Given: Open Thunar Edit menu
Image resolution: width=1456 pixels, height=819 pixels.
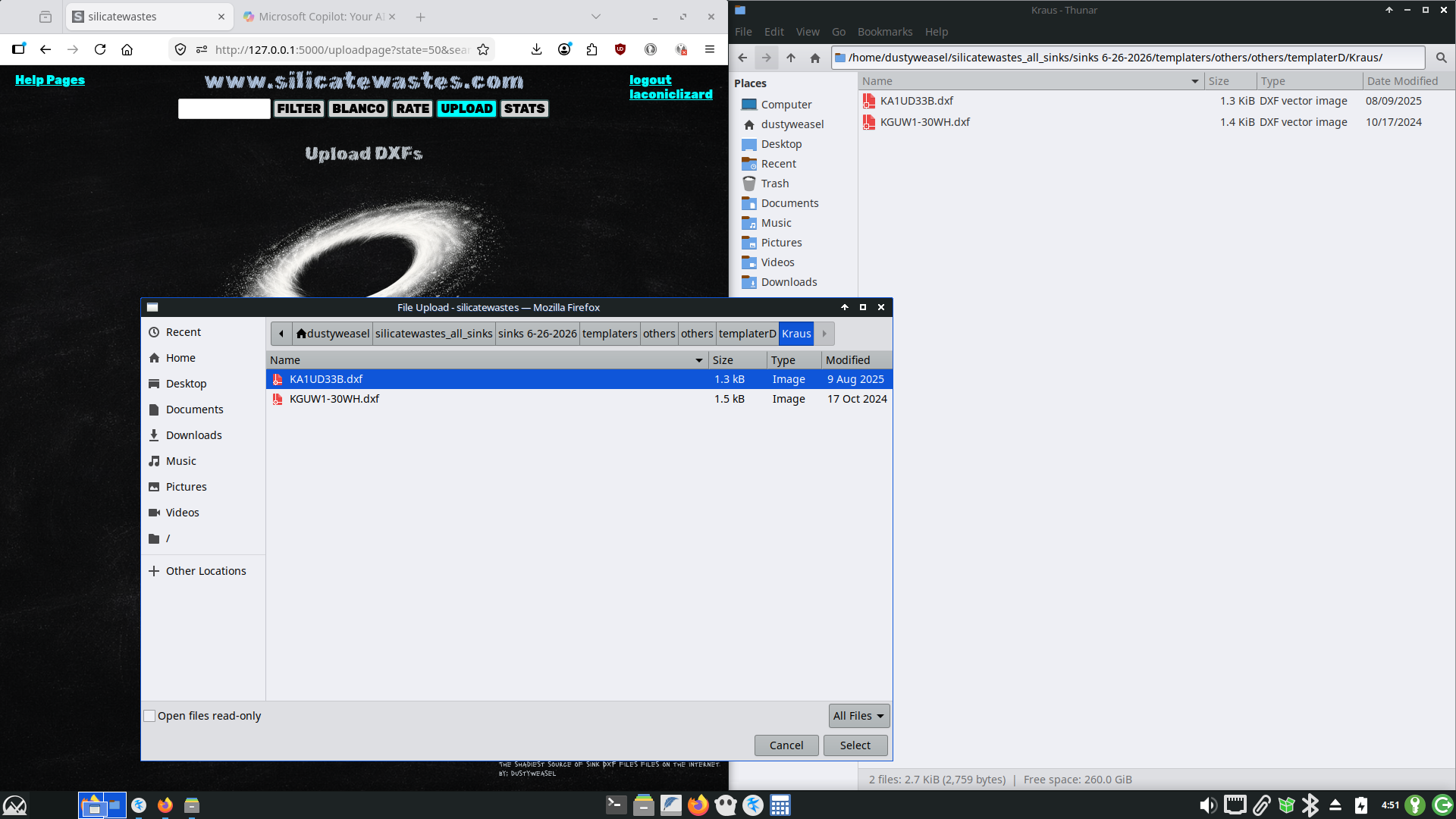Looking at the screenshot, I should point(774,32).
